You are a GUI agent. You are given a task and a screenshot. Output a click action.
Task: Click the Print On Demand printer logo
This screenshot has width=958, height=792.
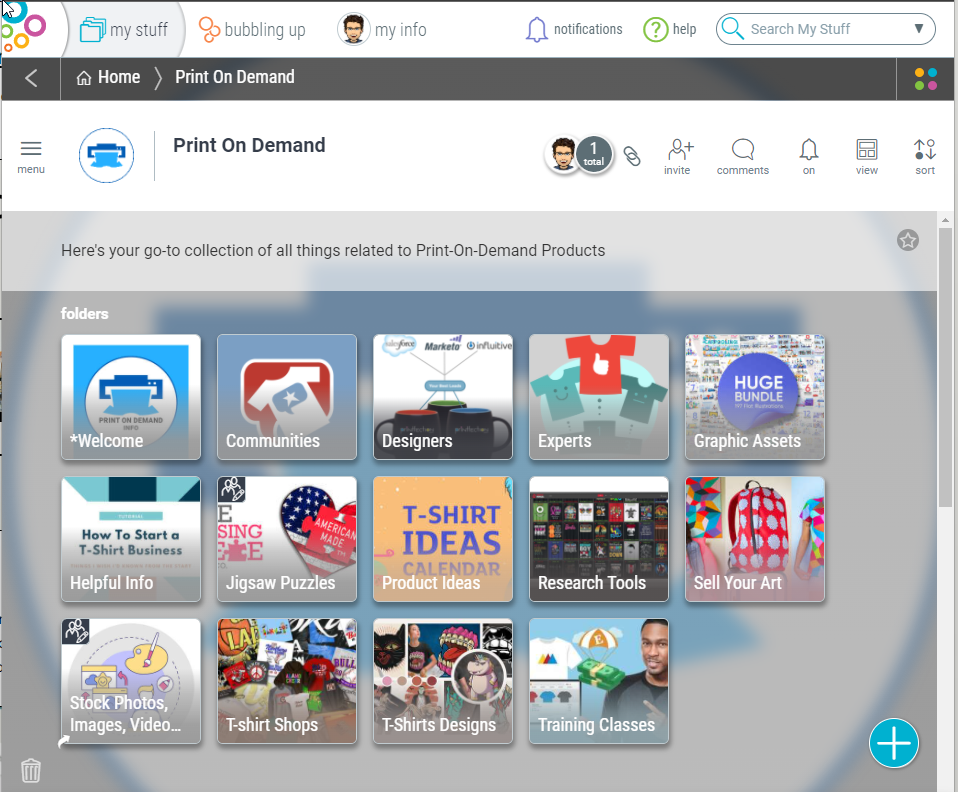point(106,155)
